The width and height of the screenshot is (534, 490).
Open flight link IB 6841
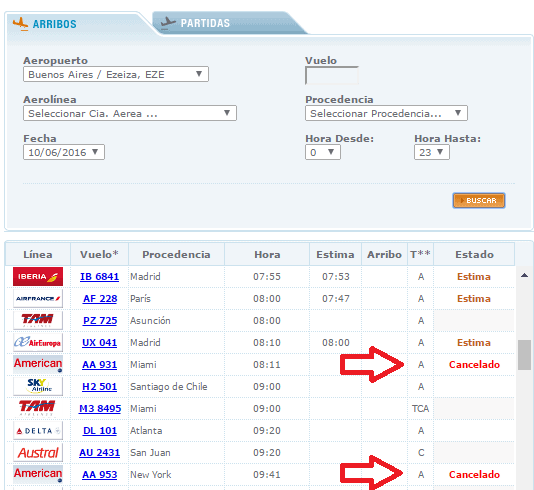coord(99,276)
